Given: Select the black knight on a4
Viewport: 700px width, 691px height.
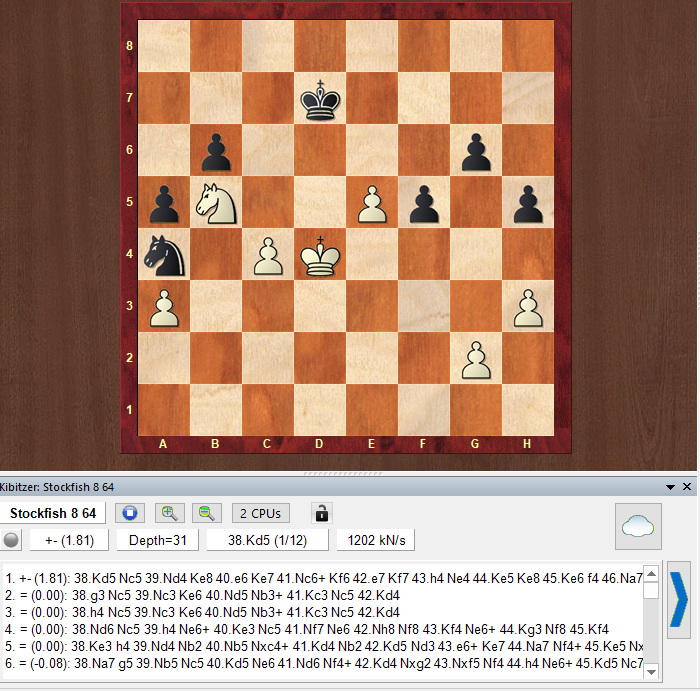Looking at the screenshot, I should pyautogui.click(x=164, y=253).
